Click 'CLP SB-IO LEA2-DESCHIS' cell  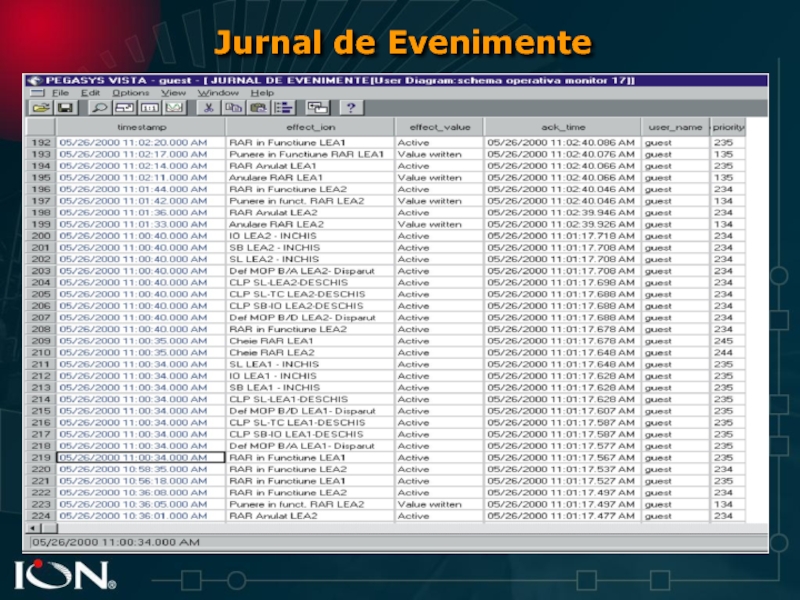click(x=310, y=306)
